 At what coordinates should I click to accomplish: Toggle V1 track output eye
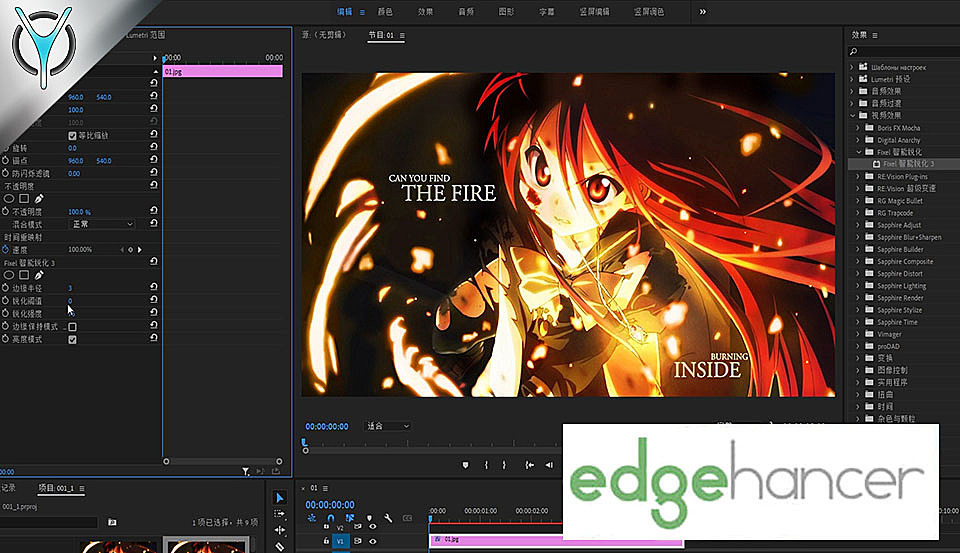pyautogui.click(x=372, y=541)
